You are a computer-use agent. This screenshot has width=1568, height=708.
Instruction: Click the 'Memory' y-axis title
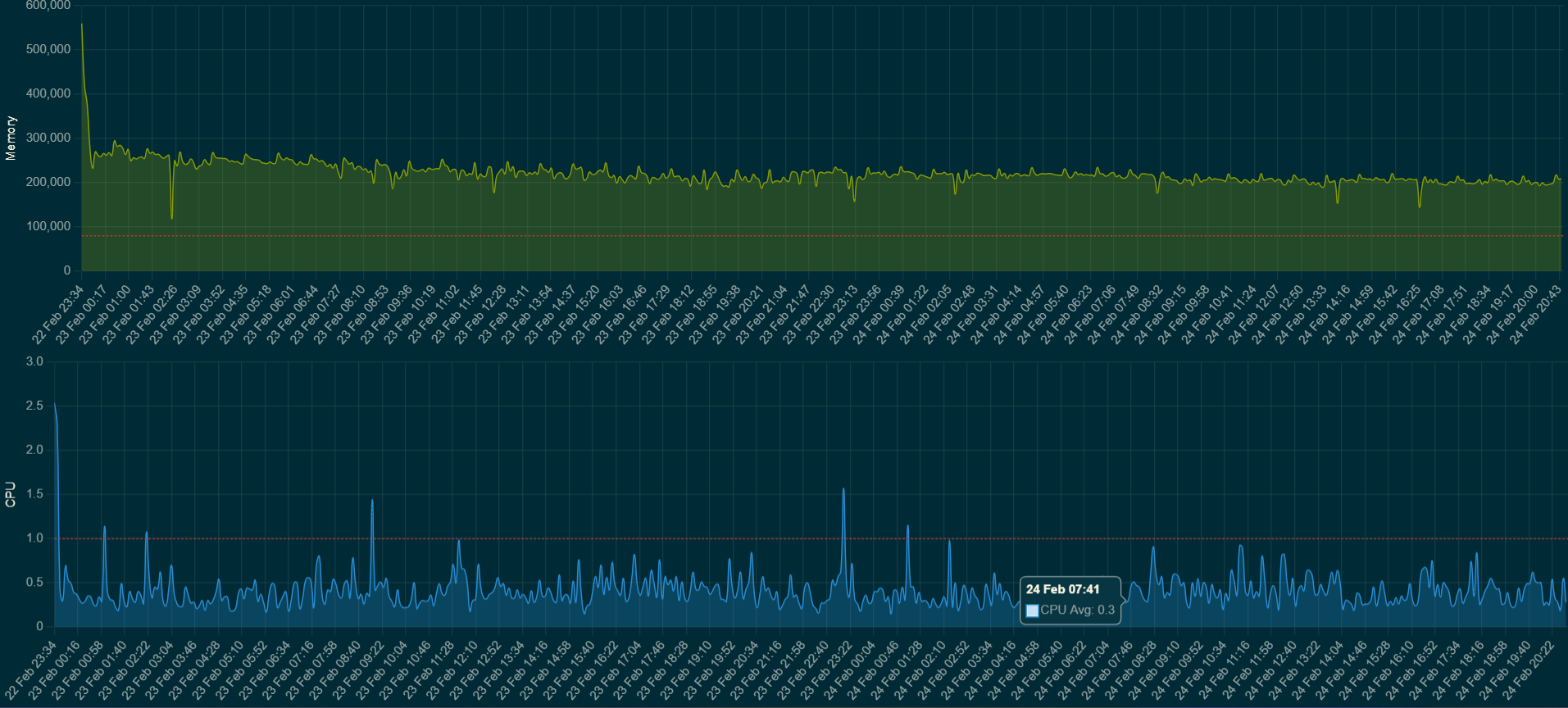point(11,138)
